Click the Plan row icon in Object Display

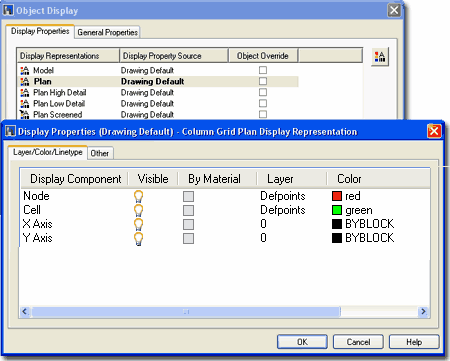tap(25, 81)
